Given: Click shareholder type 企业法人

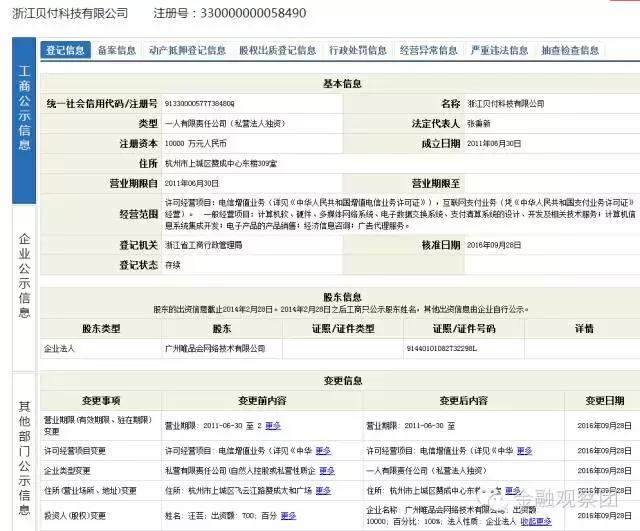Looking at the screenshot, I should pyautogui.click(x=59, y=349).
